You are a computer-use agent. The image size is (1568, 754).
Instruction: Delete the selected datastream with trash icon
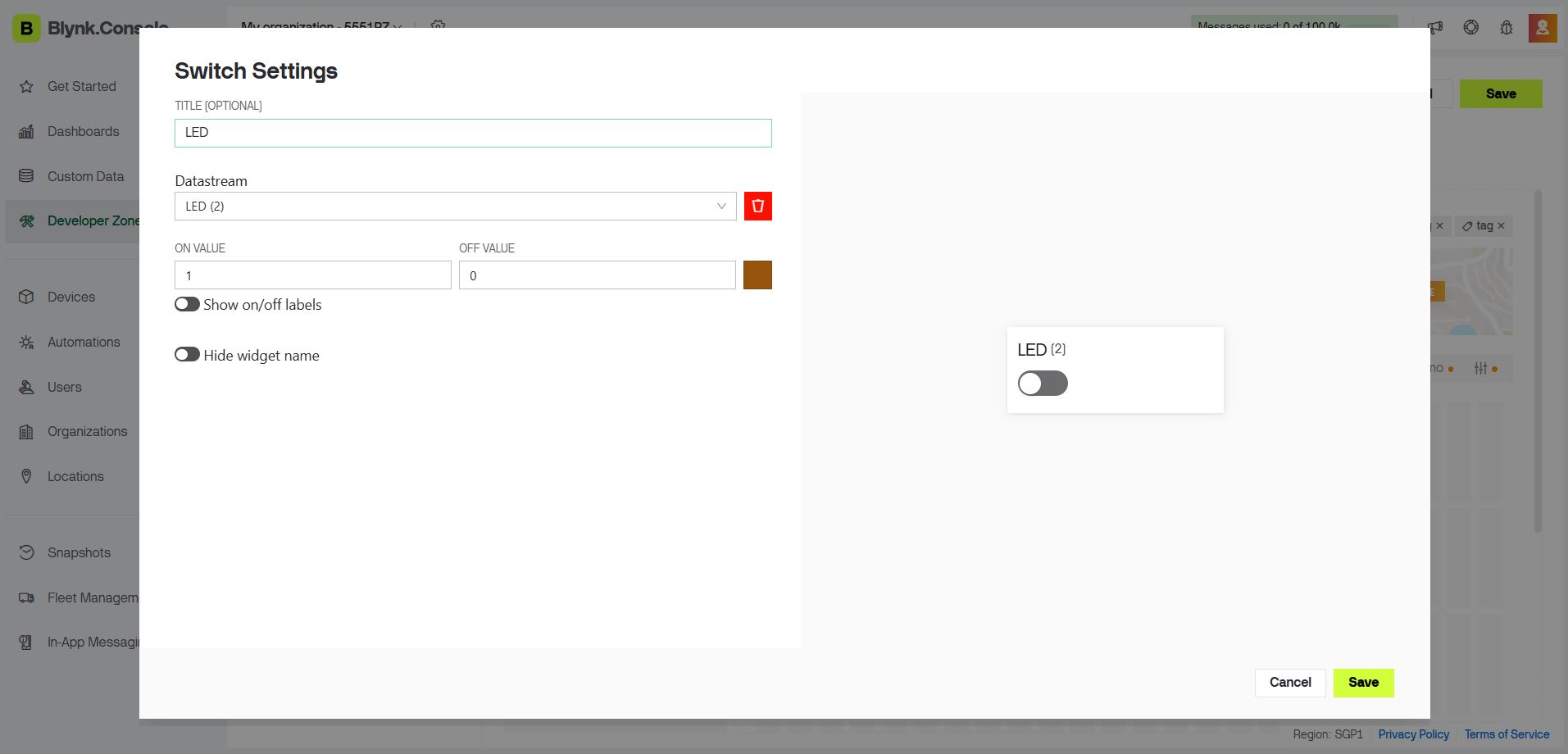[757, 206]
